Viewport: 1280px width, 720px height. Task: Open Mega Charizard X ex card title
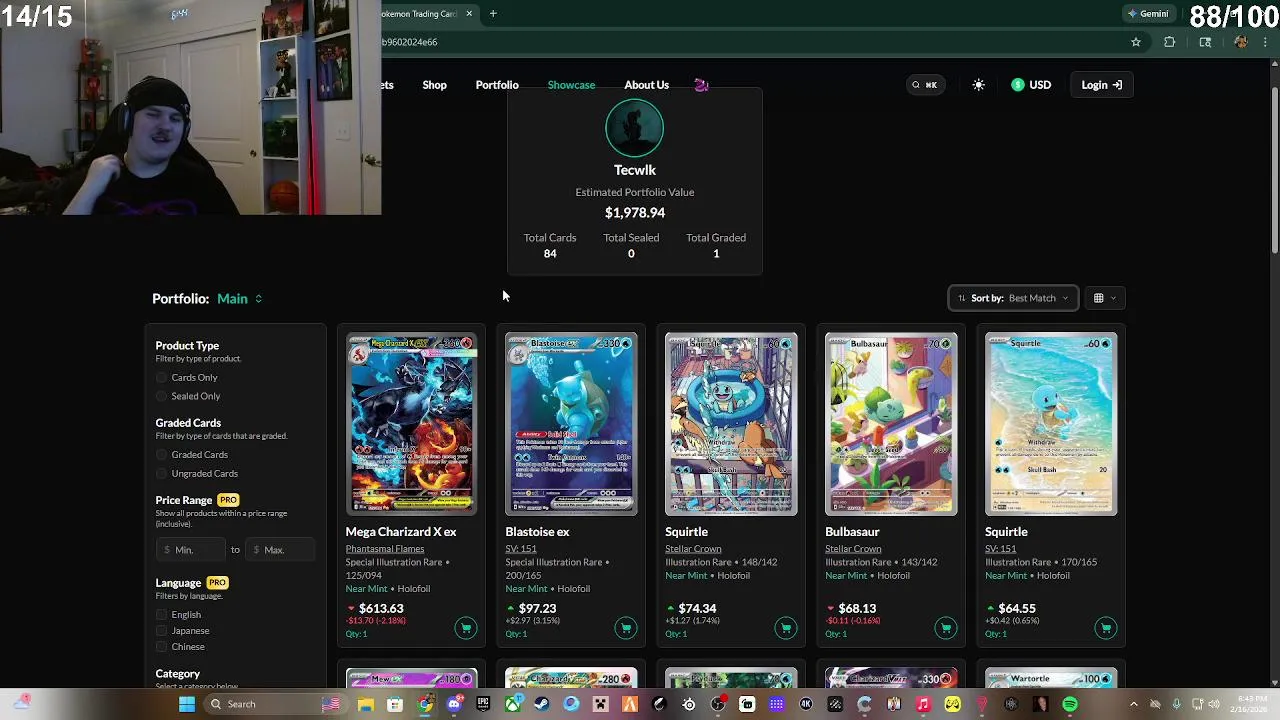pyautogui.click(x=401, y=532)
